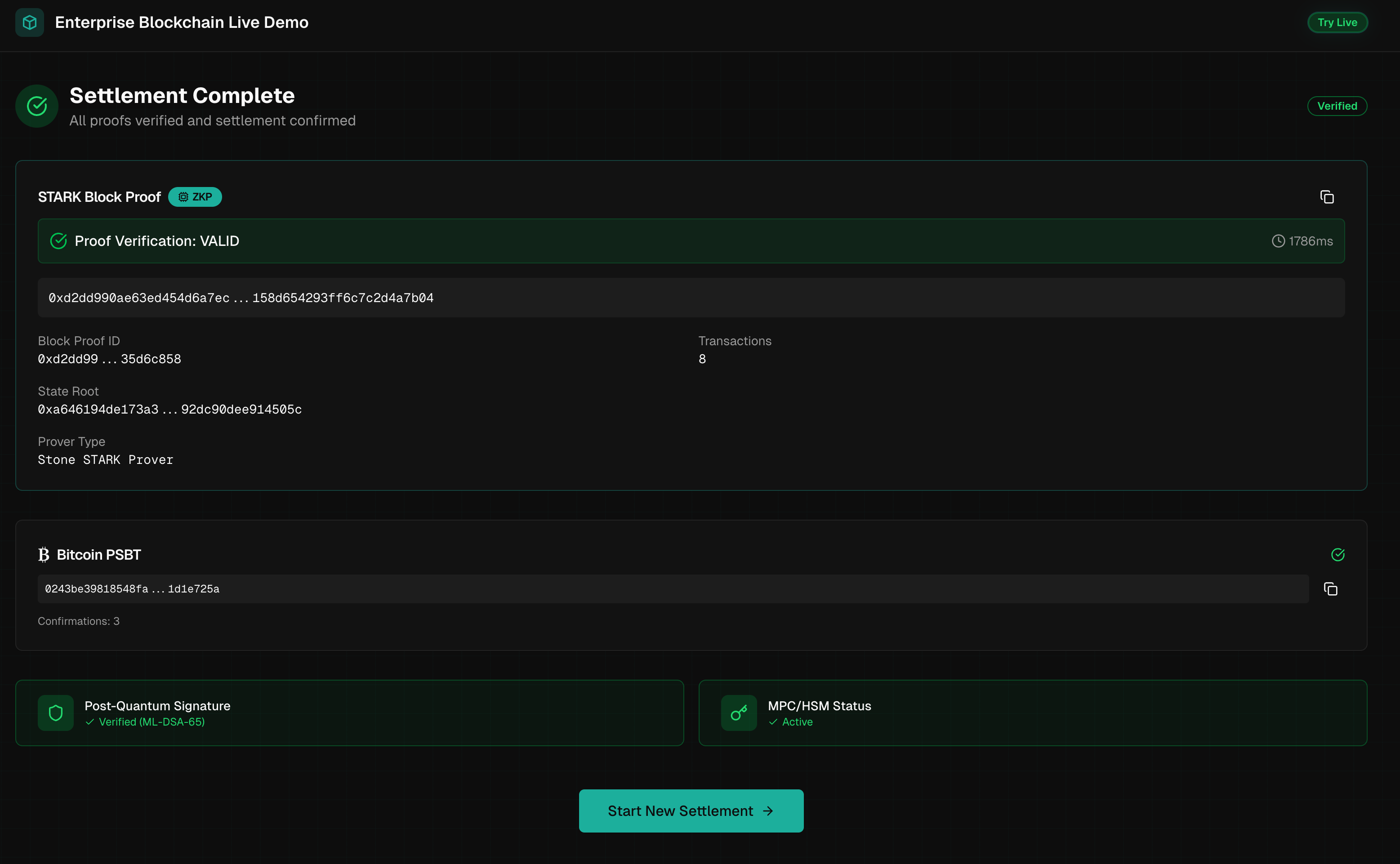This screenshot has width=1400, height=864.
Task: Click the Stone STARK Prover text
Action: (x=105, y=459)
